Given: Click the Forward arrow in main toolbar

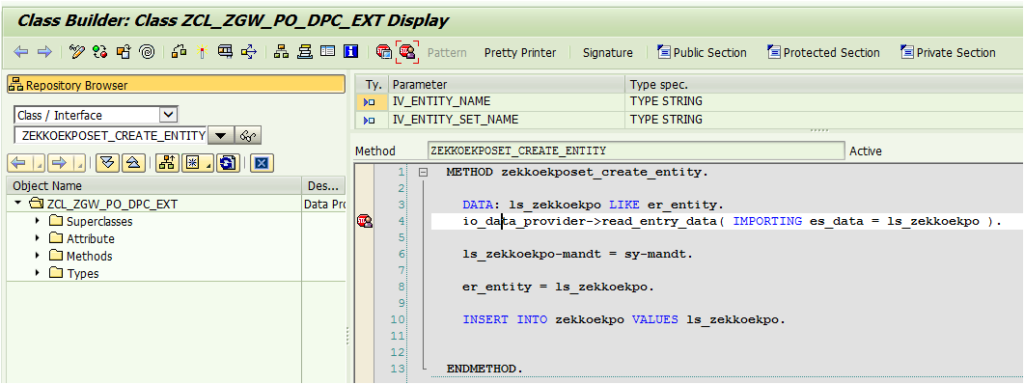Looking at the screenshot, I should (x=44, y=53).
